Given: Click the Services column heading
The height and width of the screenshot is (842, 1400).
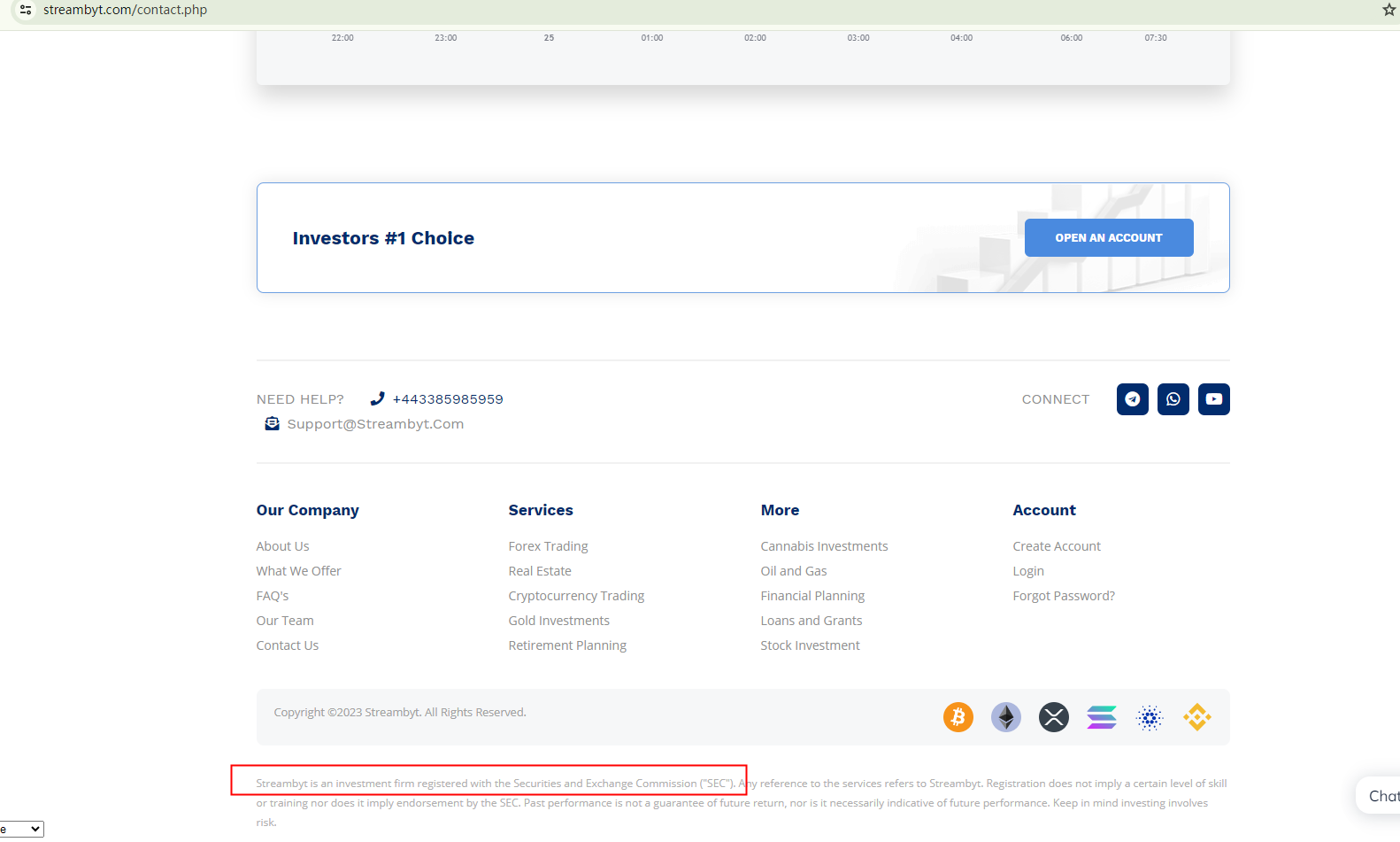Looking at the screenshot, I should 541,510.
